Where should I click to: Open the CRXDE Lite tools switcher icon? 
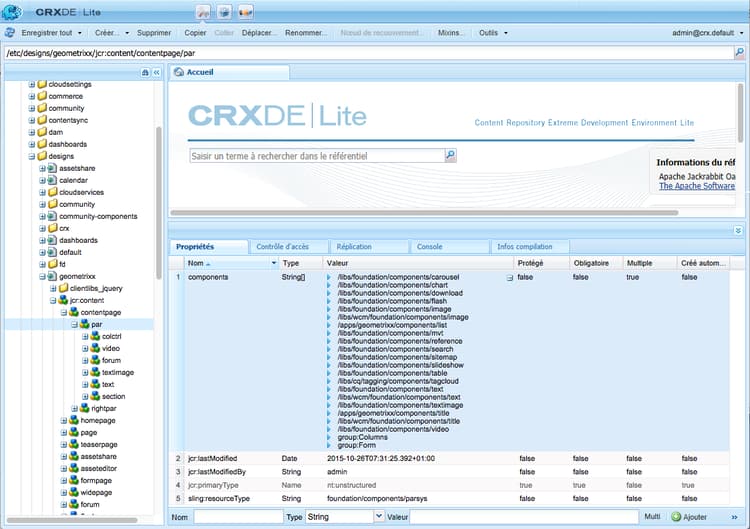[x=203, y=12]
